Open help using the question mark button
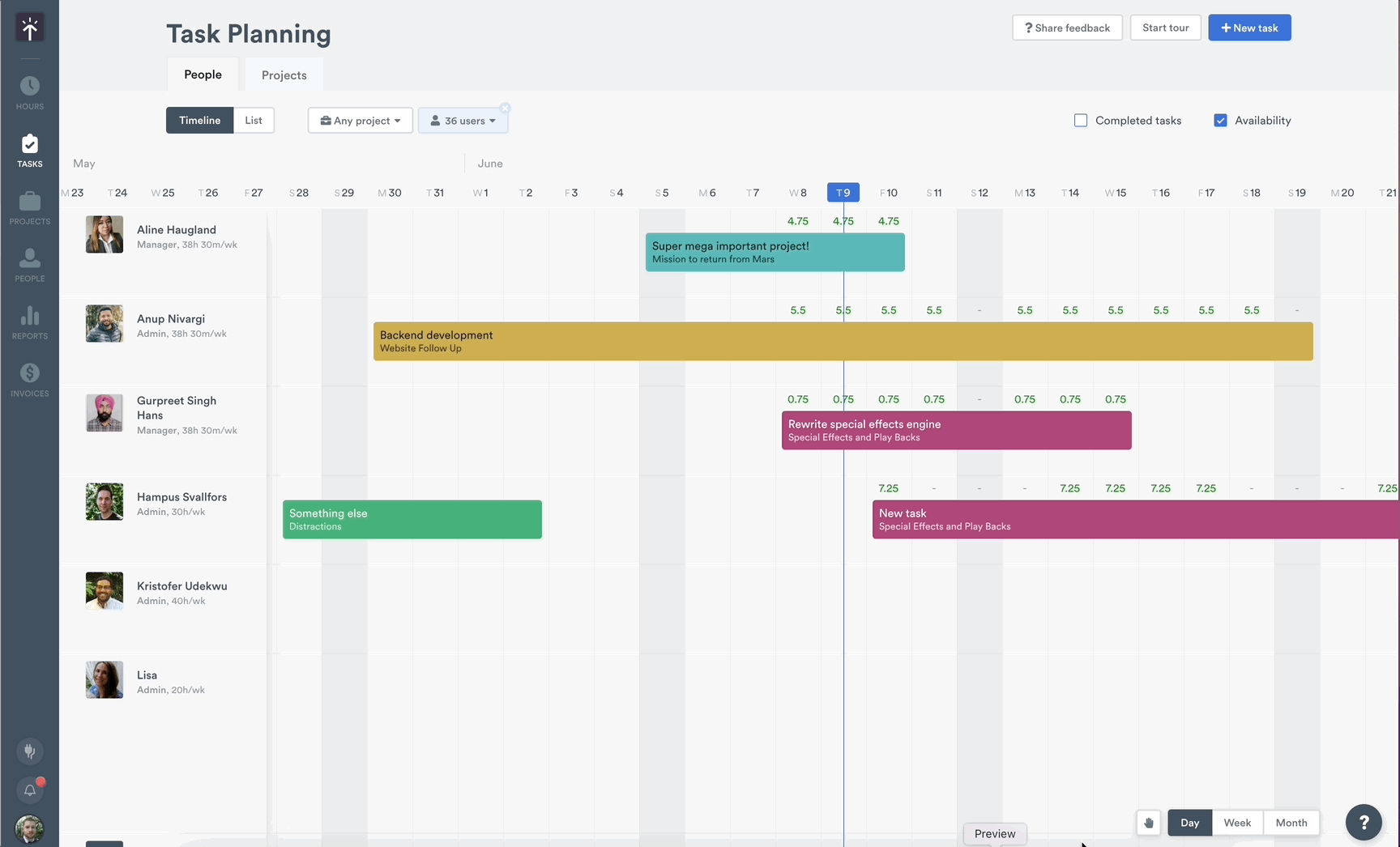1400x847 pixels. coord(1364,822)
